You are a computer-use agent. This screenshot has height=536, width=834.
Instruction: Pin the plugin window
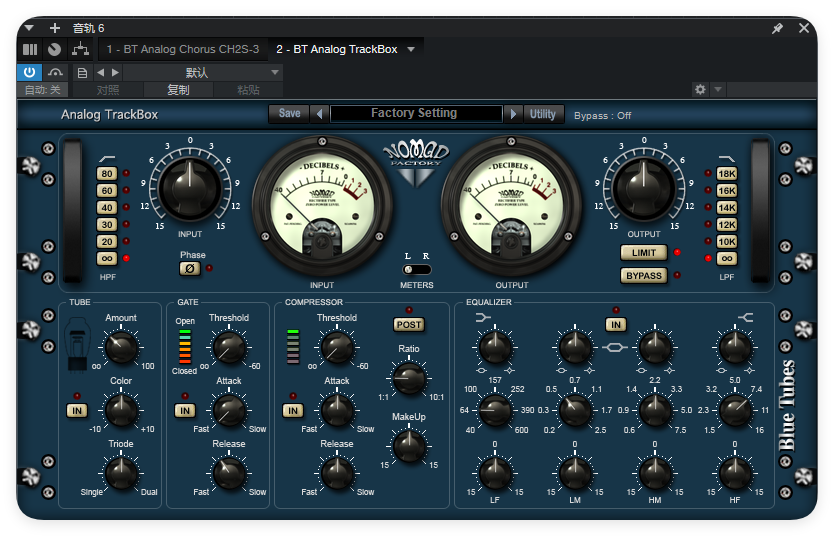point(777,28)
